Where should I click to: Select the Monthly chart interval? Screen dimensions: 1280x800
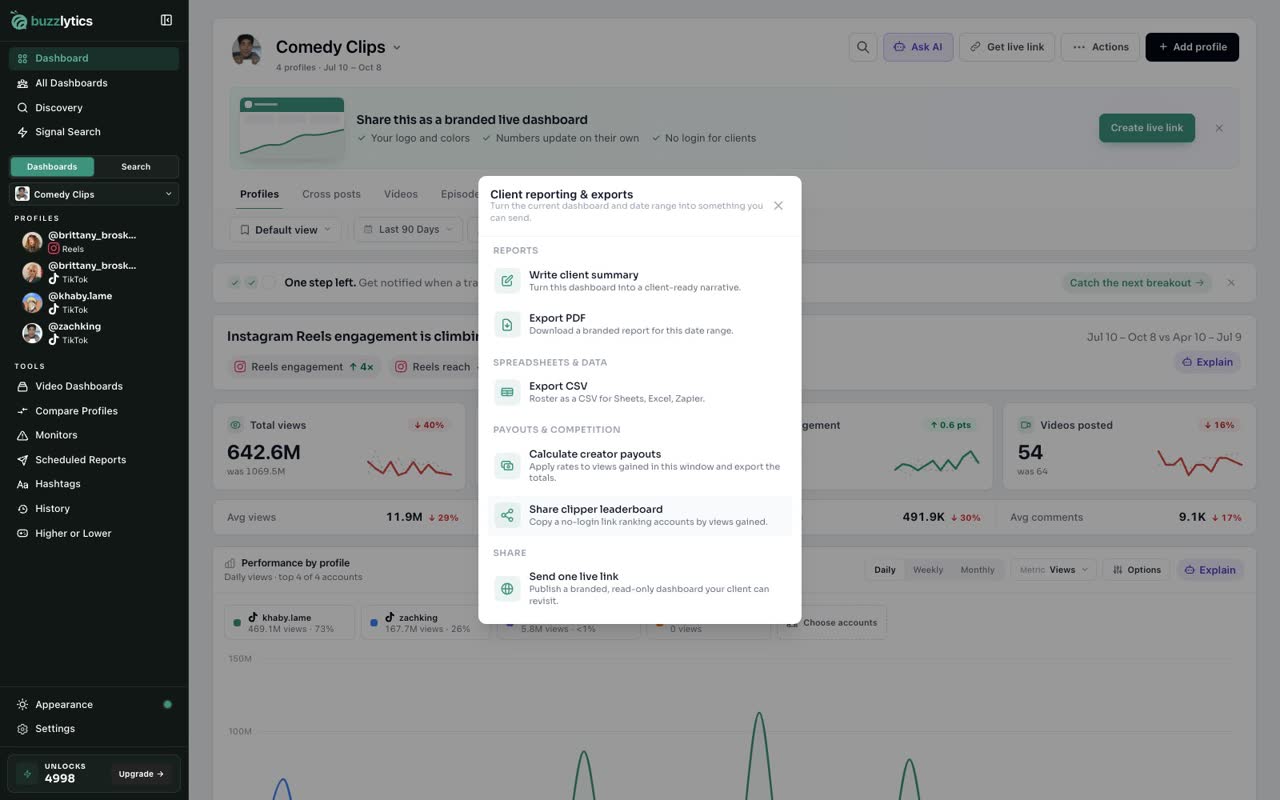coord(977,570)
